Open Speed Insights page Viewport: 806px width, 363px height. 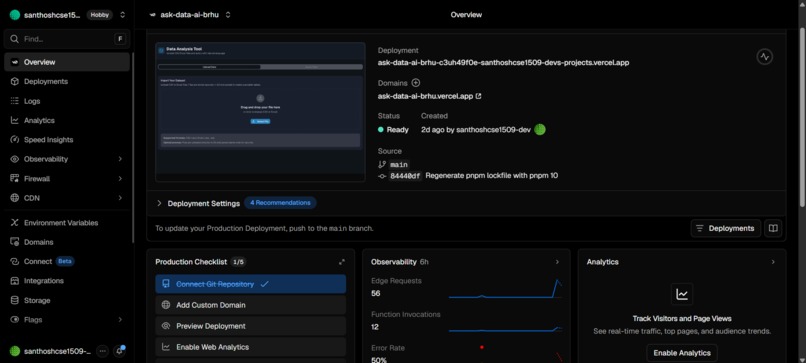67,140
